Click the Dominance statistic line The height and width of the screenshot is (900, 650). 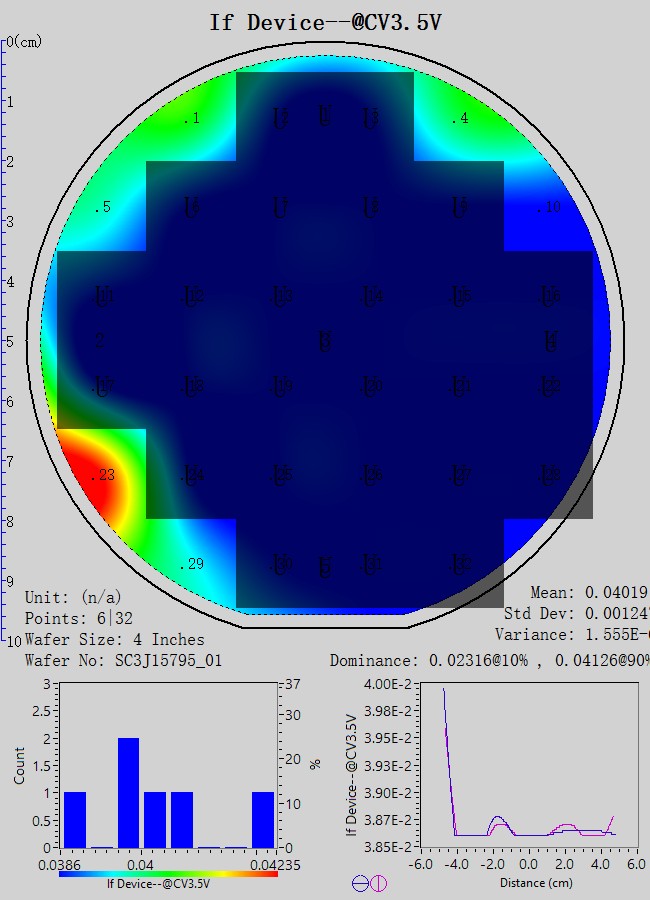click(488, 661)
